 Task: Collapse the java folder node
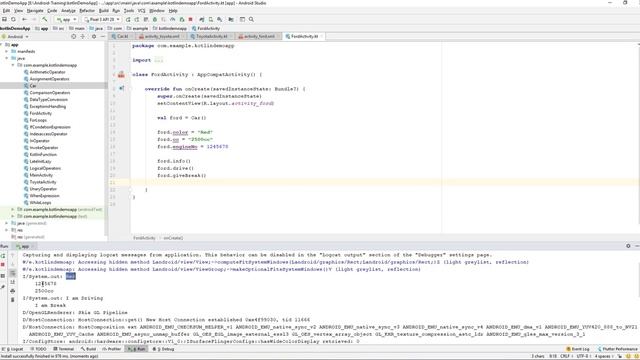click(7, 58)
